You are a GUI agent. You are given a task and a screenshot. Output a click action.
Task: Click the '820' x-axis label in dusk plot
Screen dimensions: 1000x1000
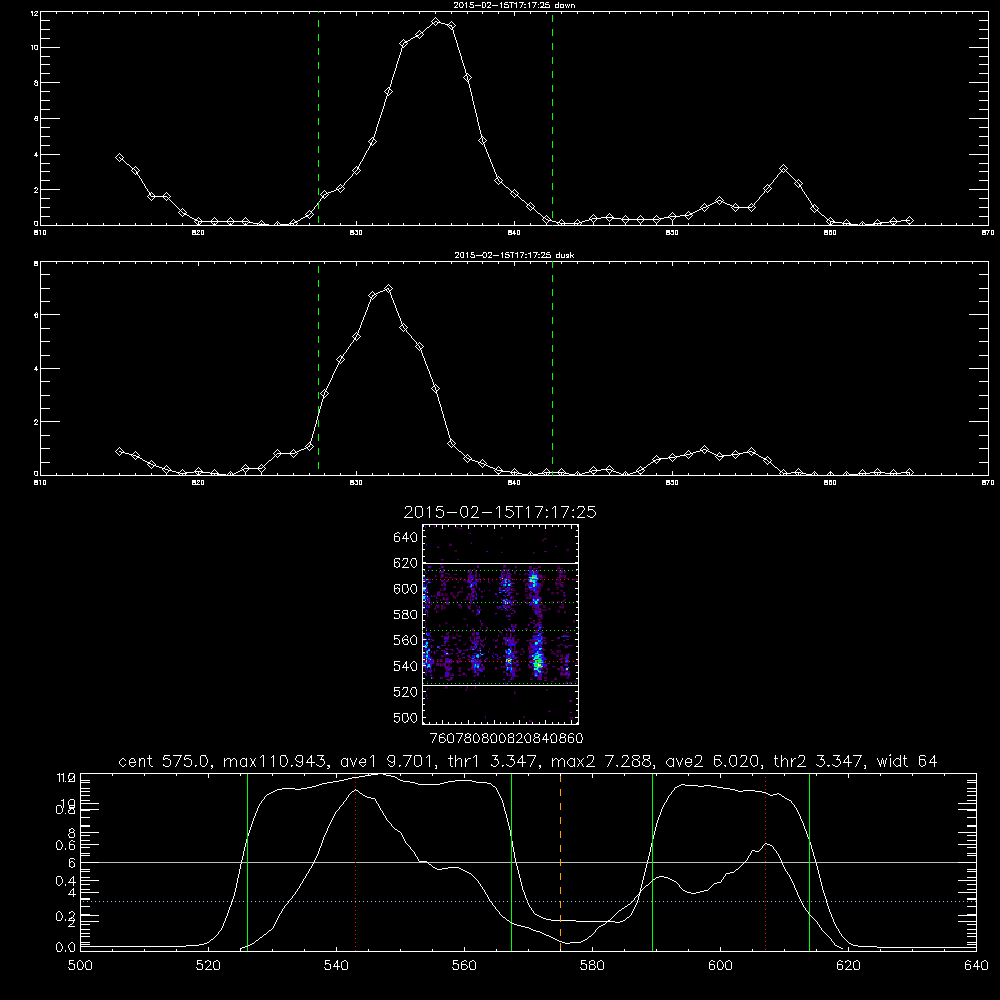point(198,483)
